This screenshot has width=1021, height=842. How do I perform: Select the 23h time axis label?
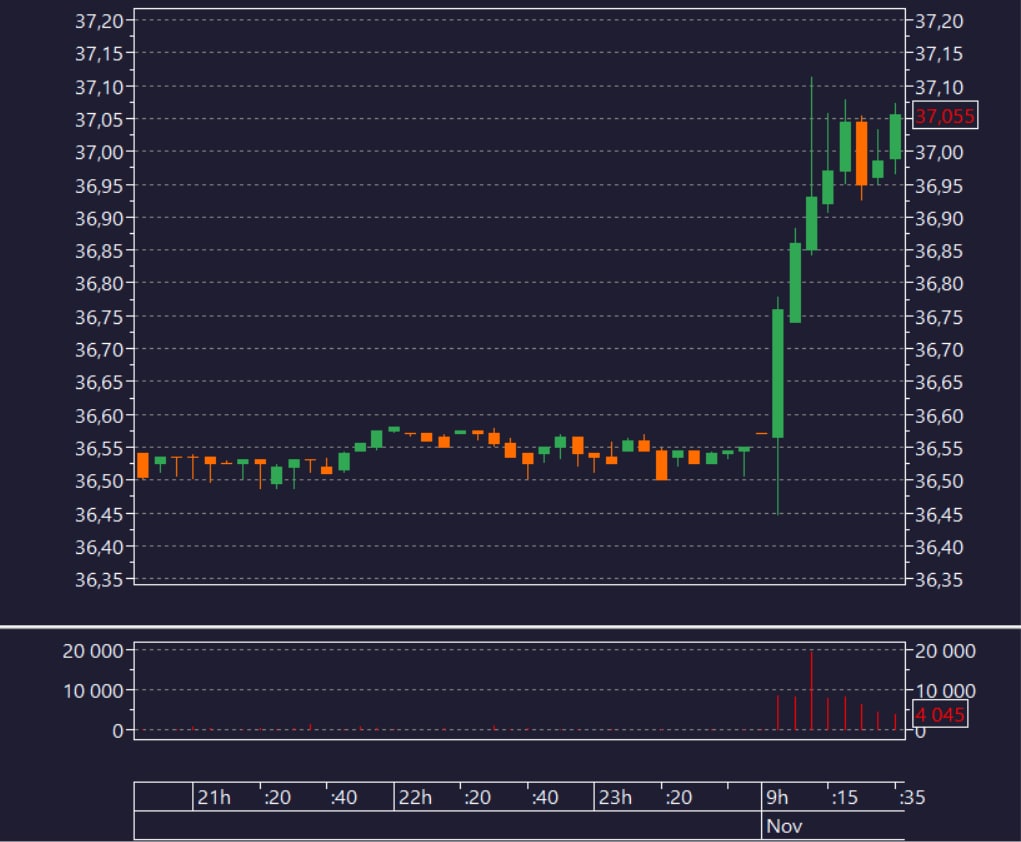pyautogui.click(x=615, y=797)
